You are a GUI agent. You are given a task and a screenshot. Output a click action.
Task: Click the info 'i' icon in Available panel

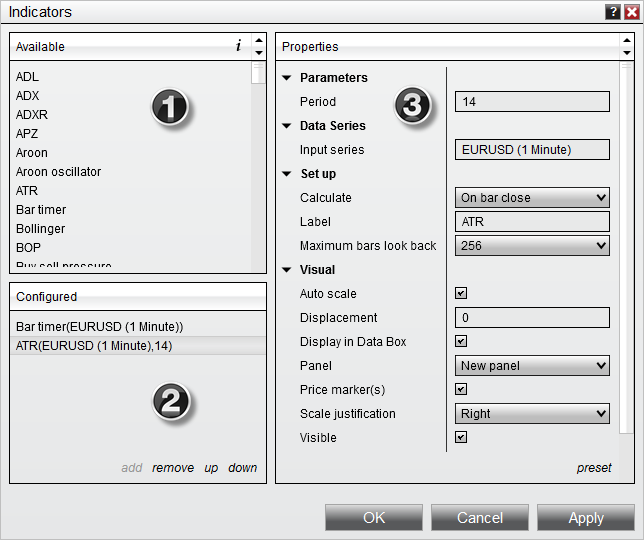(x=238, y=46)
